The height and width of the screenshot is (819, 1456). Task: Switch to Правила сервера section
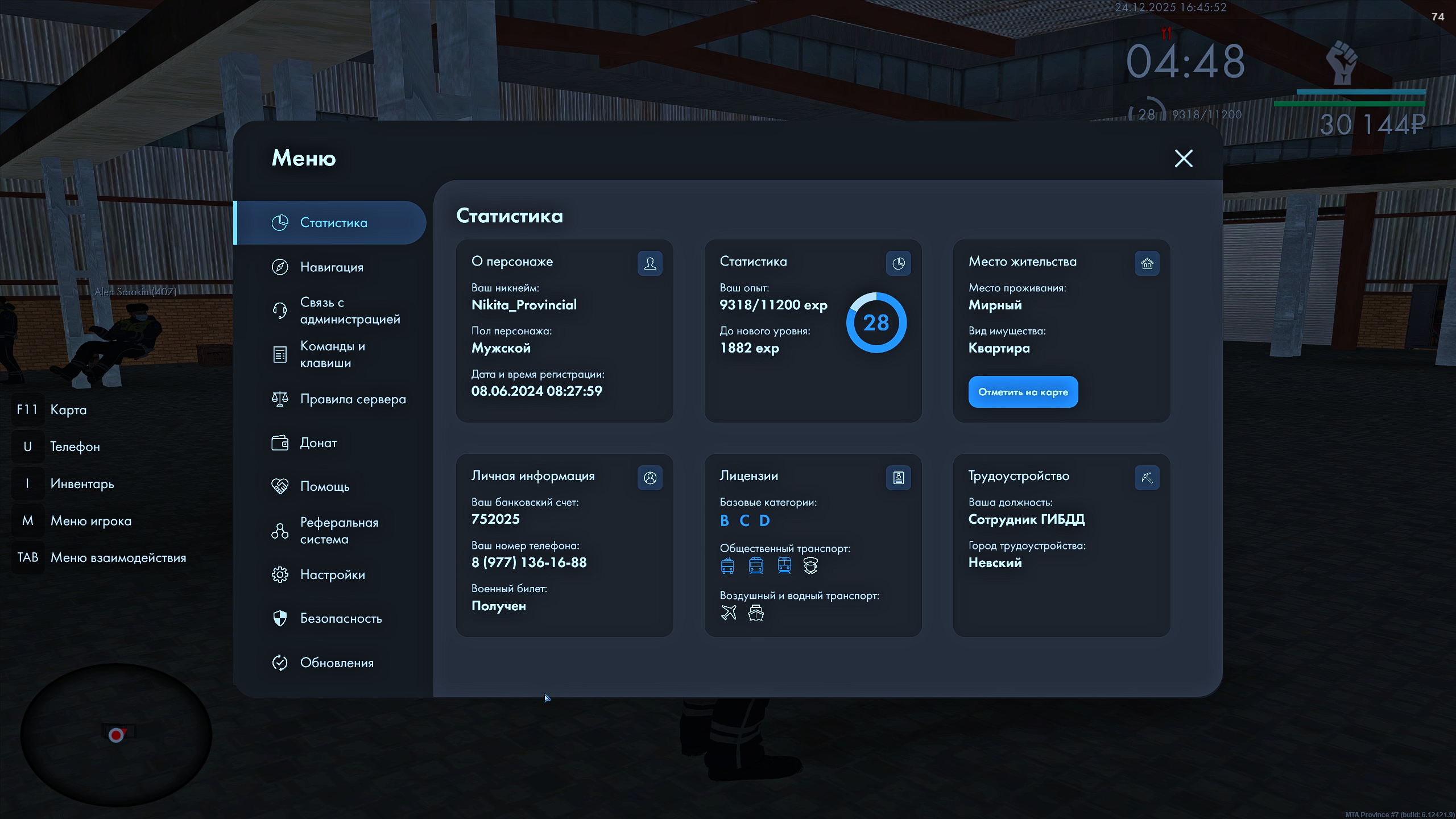click(x=353, y=399)
